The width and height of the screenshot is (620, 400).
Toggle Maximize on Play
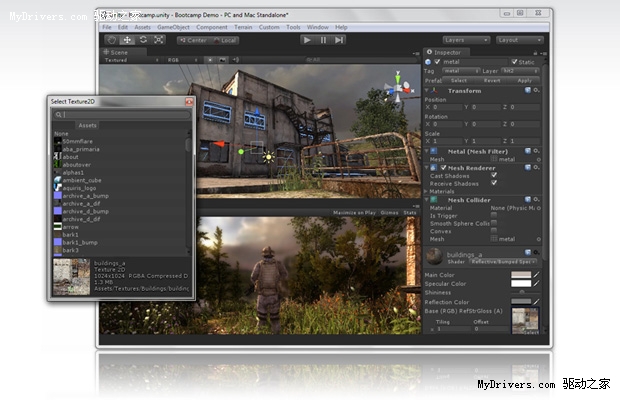[x=354, y=213]
